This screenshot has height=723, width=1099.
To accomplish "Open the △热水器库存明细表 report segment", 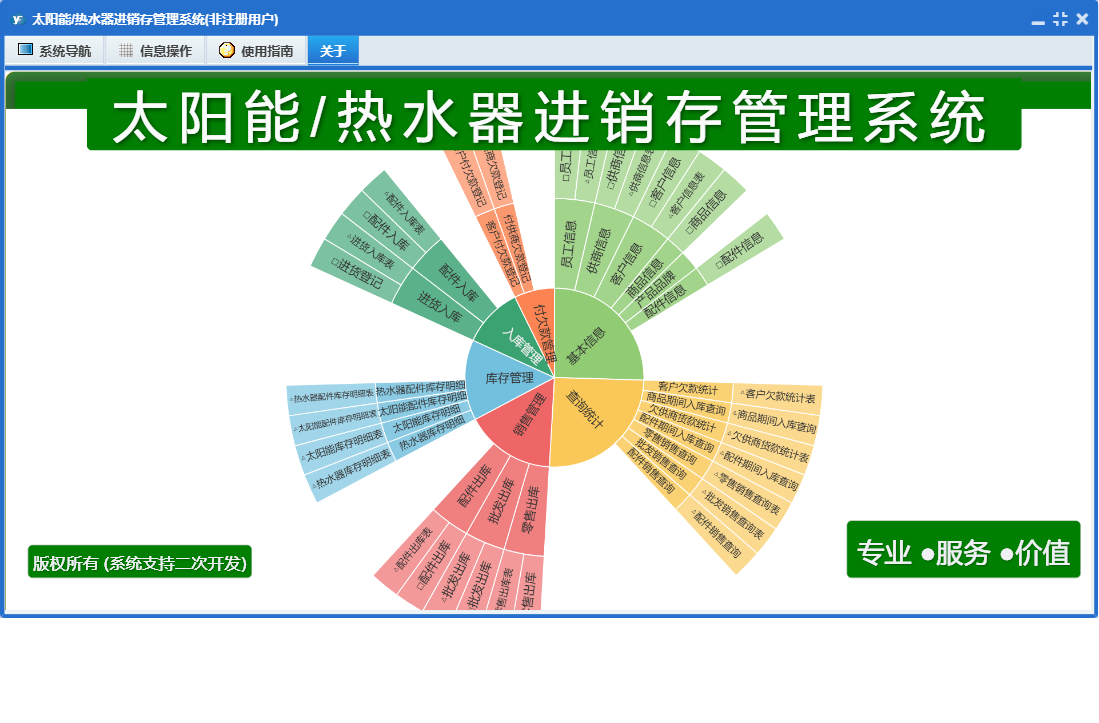I will click(x=352, y=471).
